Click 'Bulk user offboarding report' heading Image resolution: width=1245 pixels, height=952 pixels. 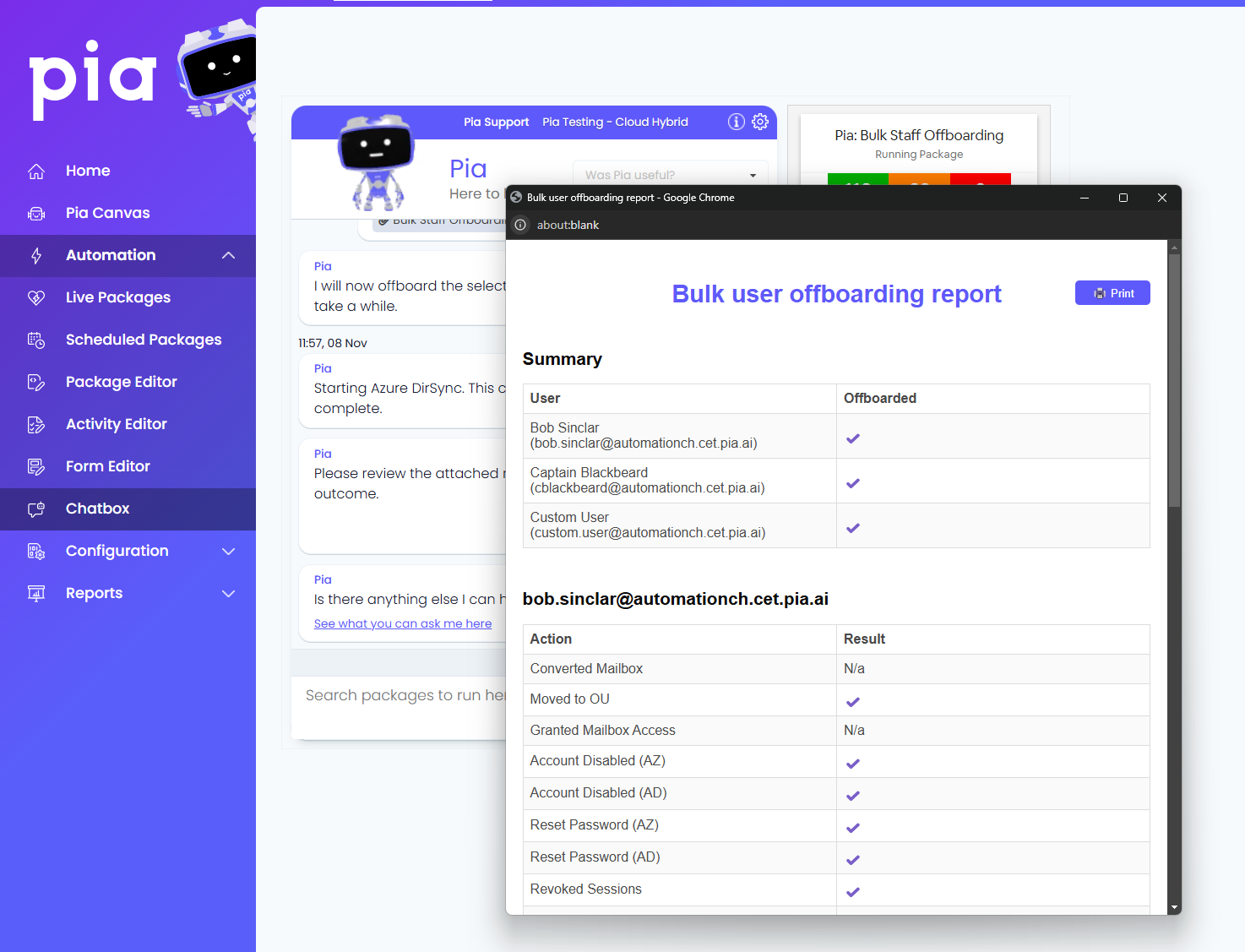pos(836,294)
